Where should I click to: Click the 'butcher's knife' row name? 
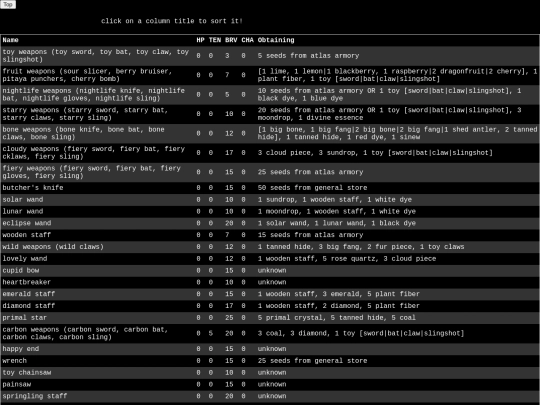(33, 188)
